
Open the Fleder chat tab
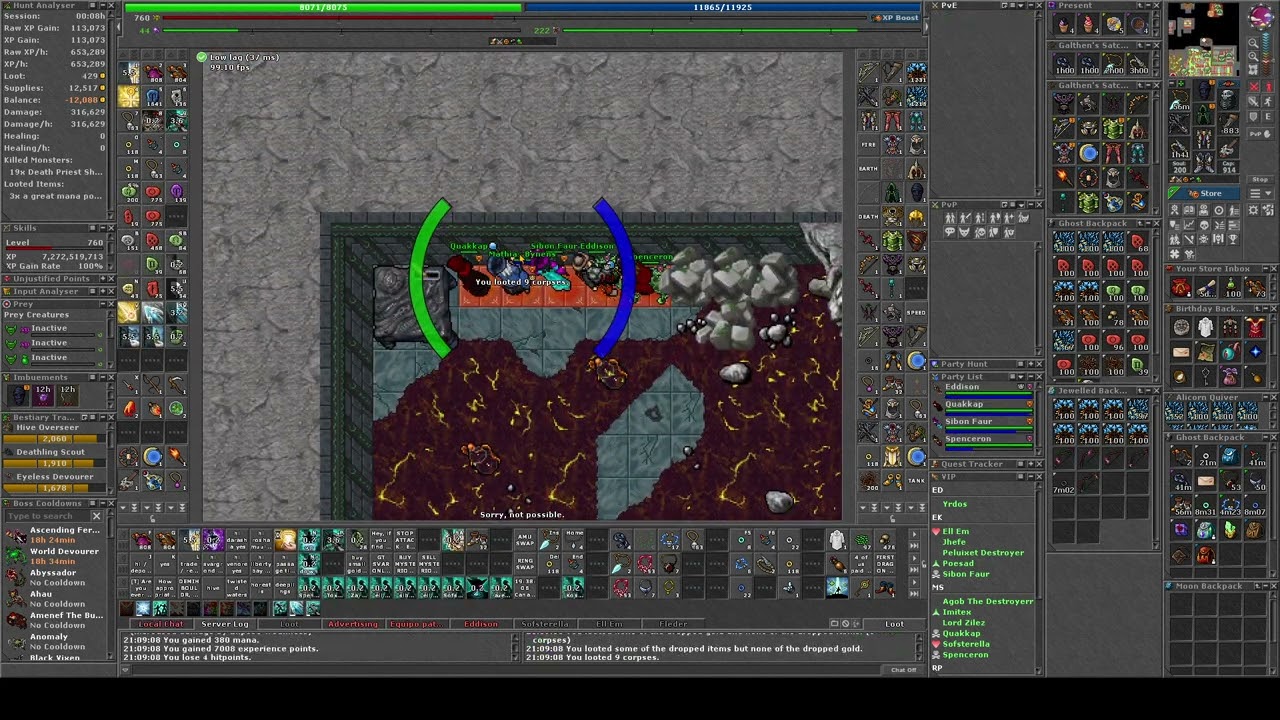click(x=673, y=624)
